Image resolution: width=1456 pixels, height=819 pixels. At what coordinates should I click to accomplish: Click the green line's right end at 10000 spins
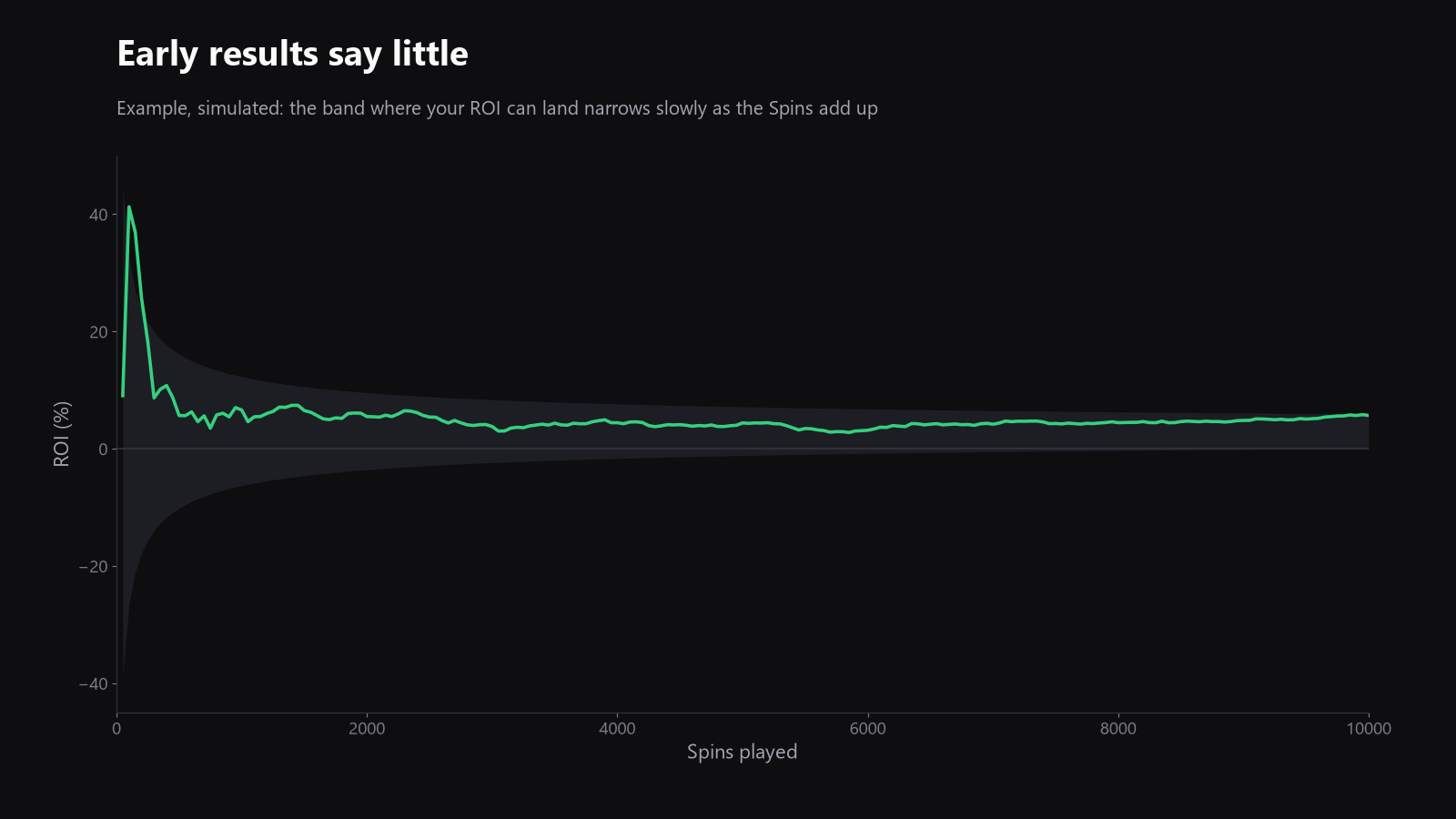coord(1368,415)
